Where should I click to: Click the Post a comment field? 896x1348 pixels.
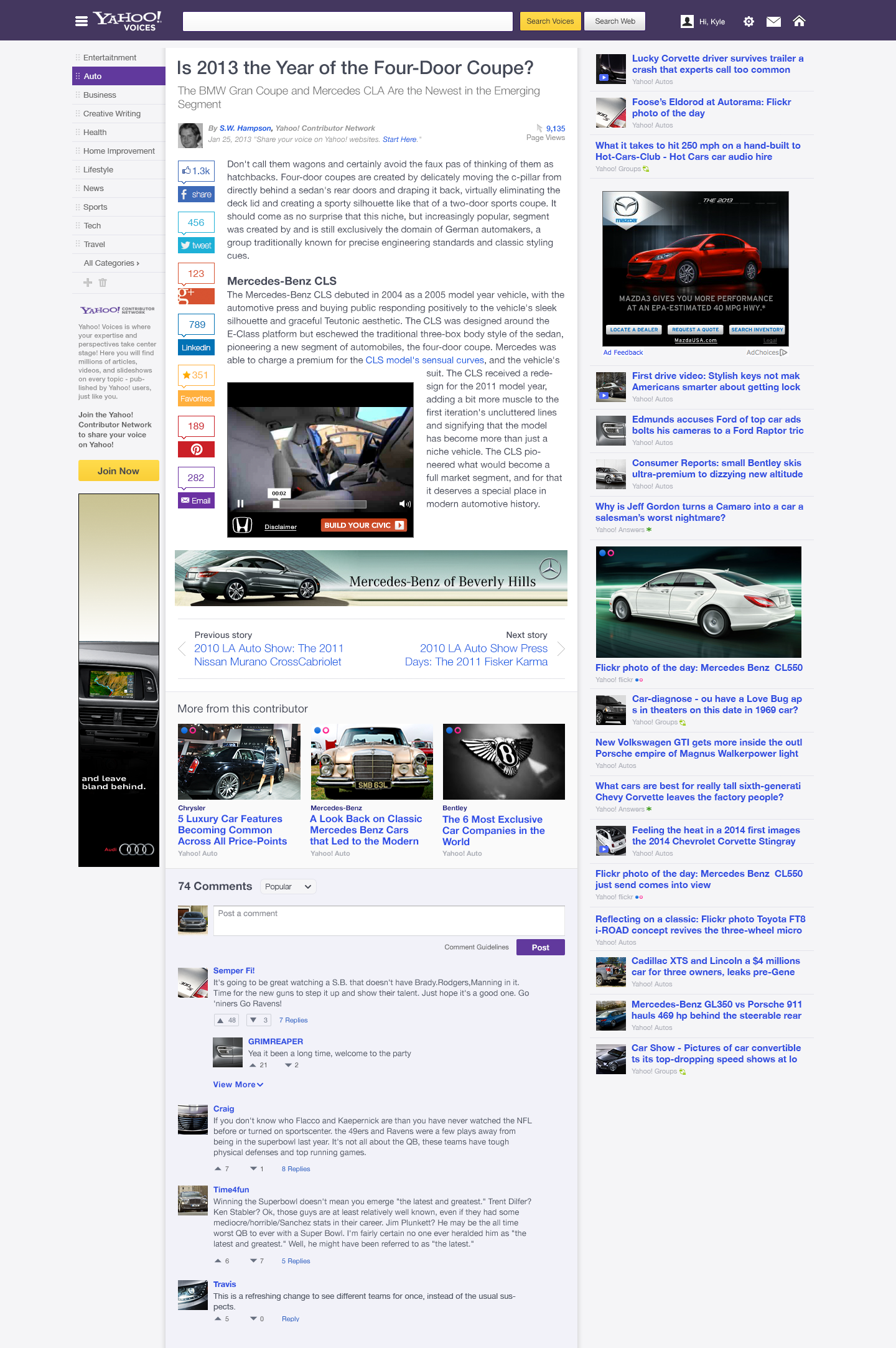point(389,920)
